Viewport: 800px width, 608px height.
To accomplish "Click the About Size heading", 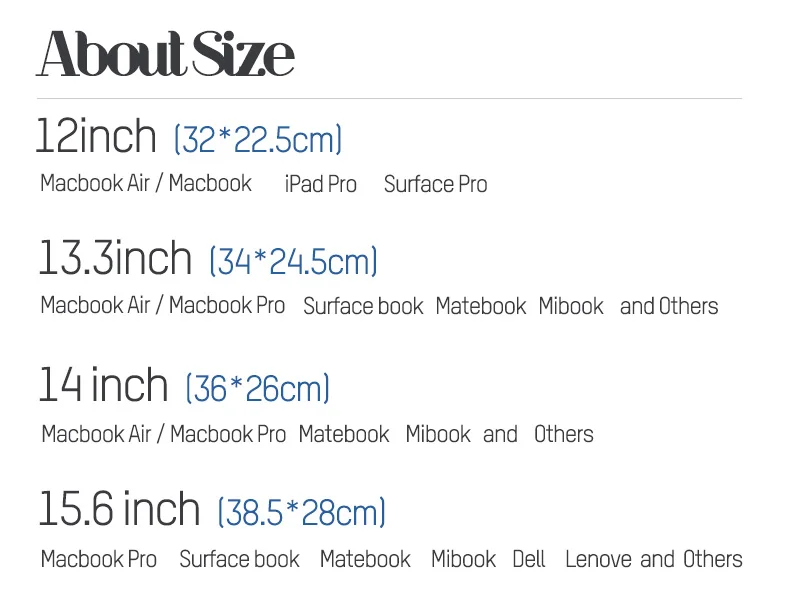I will click(x=165, y=54).
